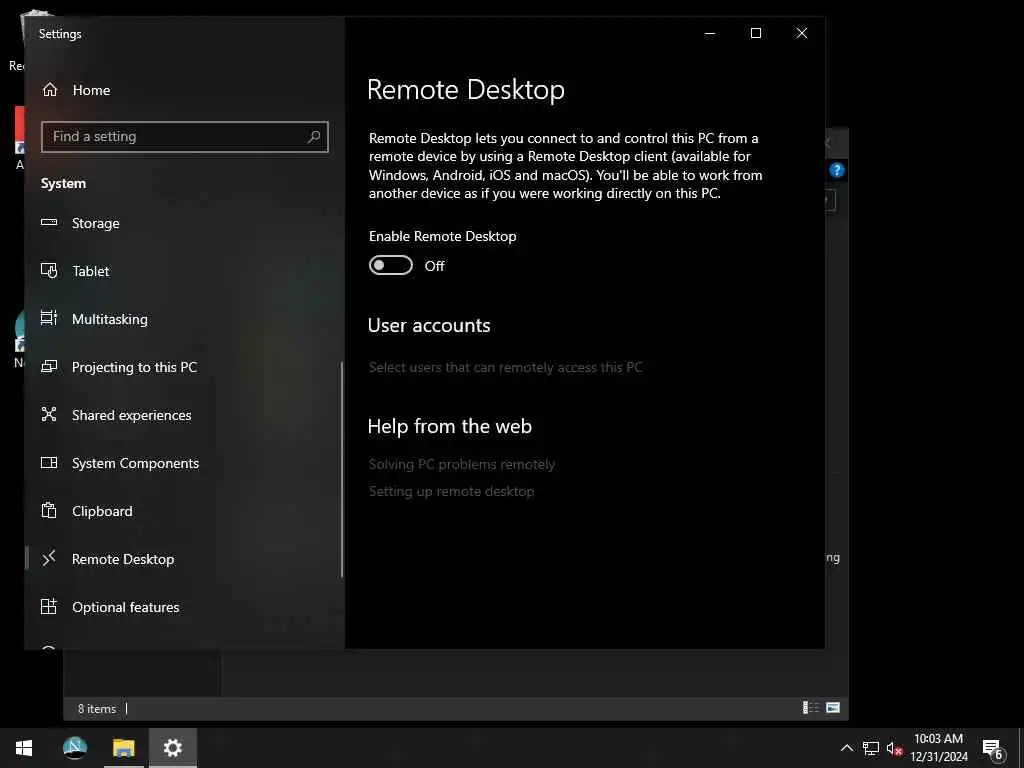Select Optional features in sidebar
The image size is (1024, 768).
[183, 607]
